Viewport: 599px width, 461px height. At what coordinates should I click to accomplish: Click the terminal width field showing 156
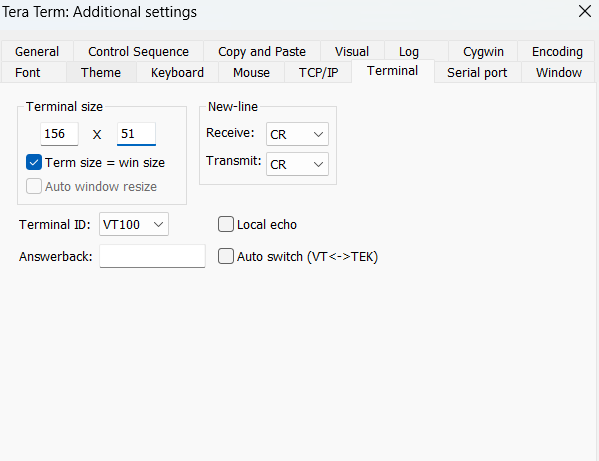click(60, 134)
